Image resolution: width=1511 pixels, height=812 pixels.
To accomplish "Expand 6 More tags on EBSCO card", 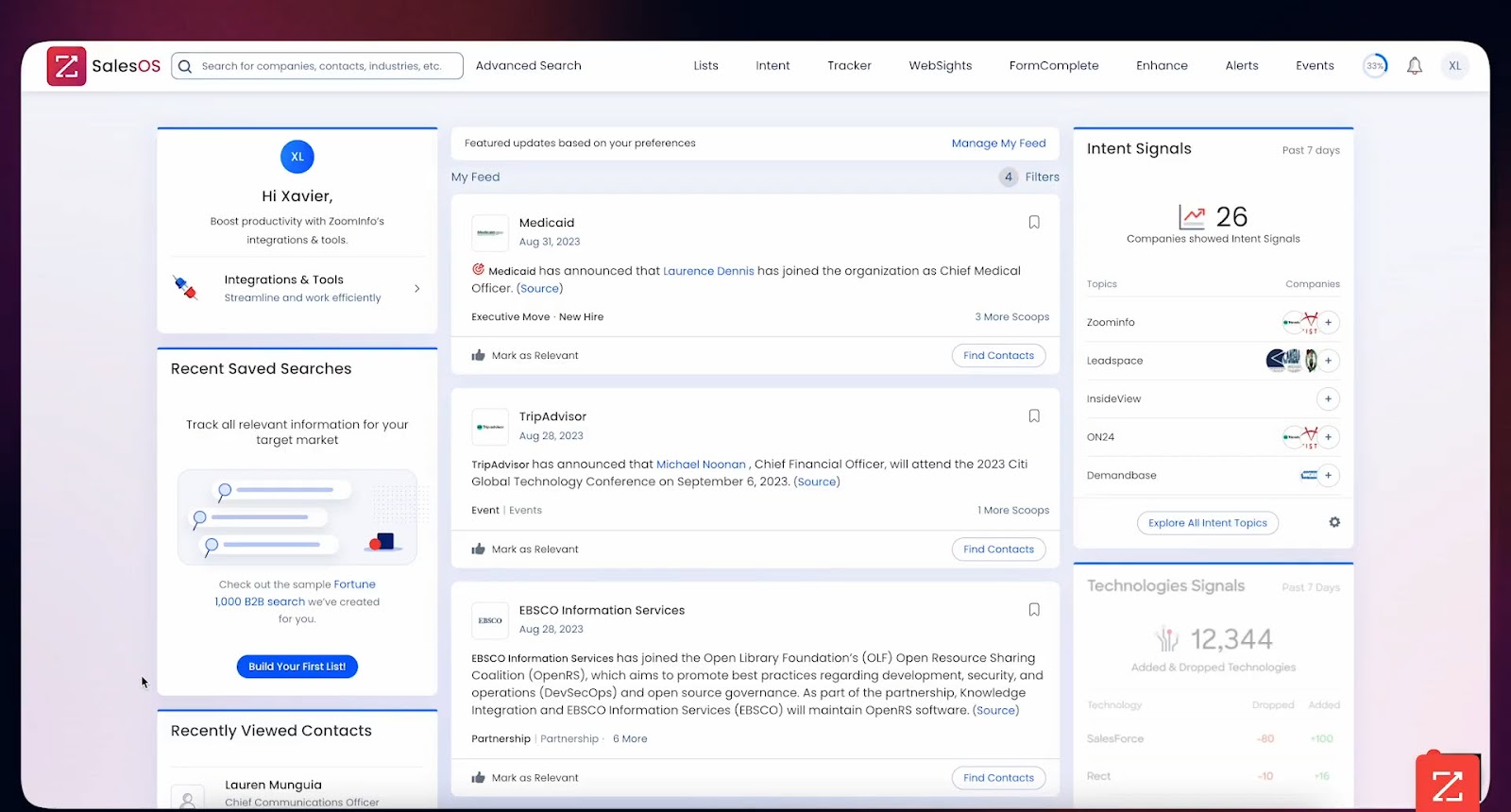I will (x=630, y=739).
